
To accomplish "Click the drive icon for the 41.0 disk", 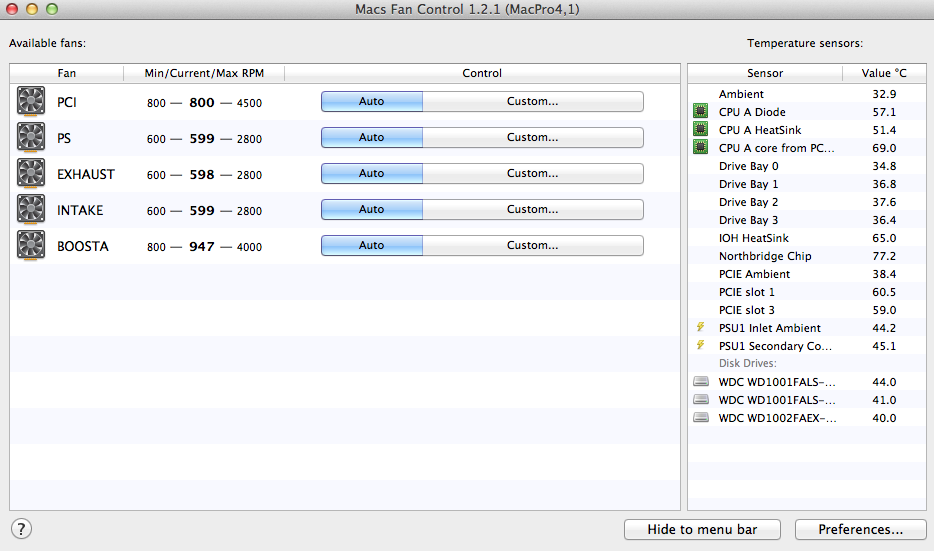I will [701, 399].
